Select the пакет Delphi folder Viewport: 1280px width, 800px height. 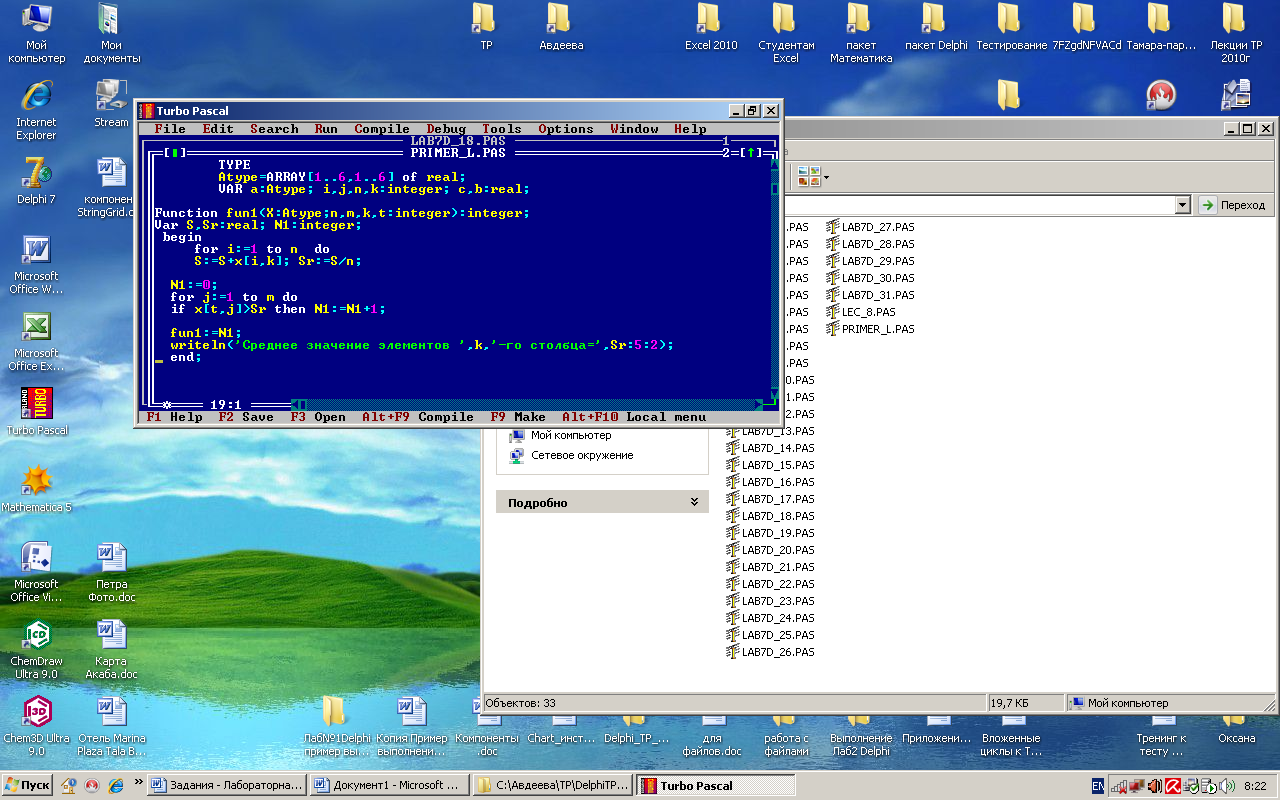pyautogui.click(x=935, y=27)
